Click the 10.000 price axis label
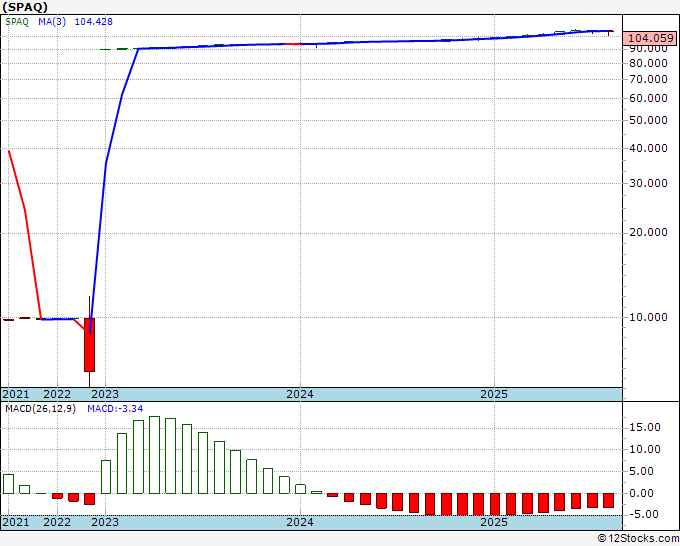The image size is (680, 546). (x=648, y=317)
